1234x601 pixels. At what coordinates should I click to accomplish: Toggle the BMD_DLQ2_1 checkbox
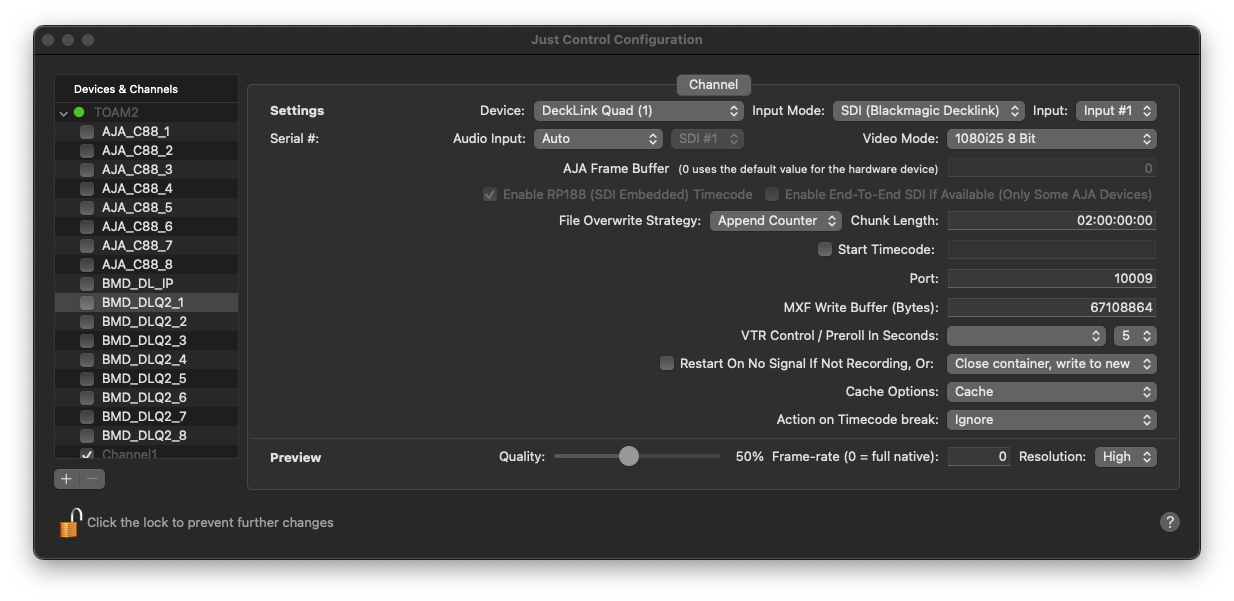tap(87, 303)
